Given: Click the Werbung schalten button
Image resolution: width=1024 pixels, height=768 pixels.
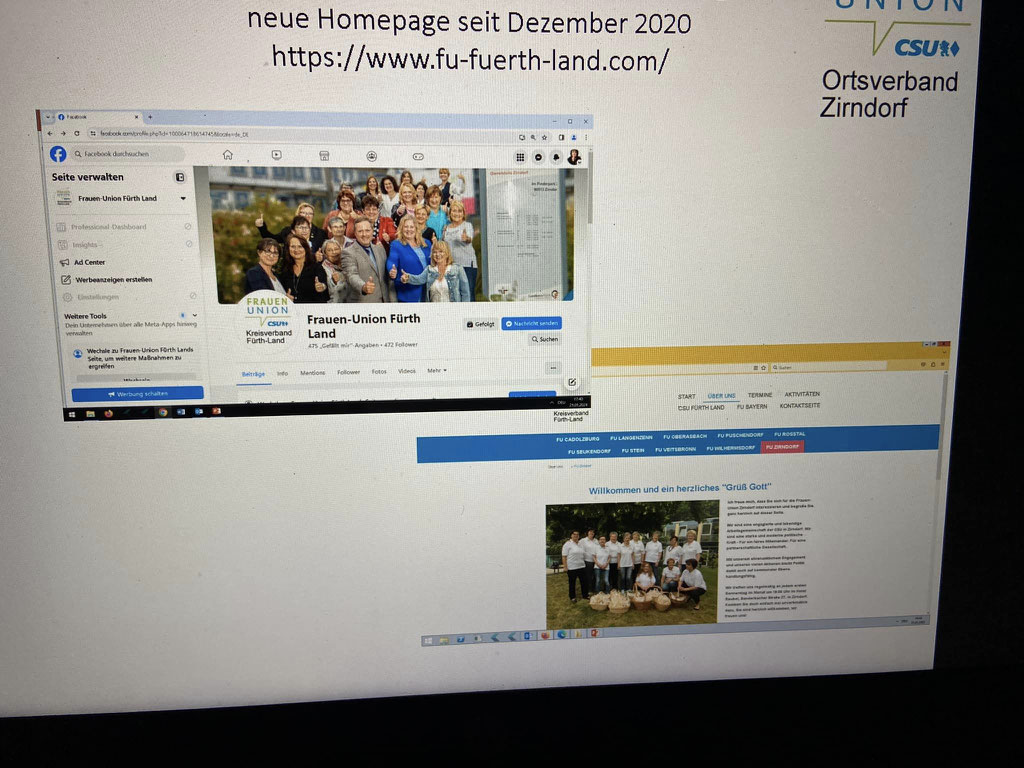Looking at the screenshot, I should pyautogui.click(x=138, y=394).
